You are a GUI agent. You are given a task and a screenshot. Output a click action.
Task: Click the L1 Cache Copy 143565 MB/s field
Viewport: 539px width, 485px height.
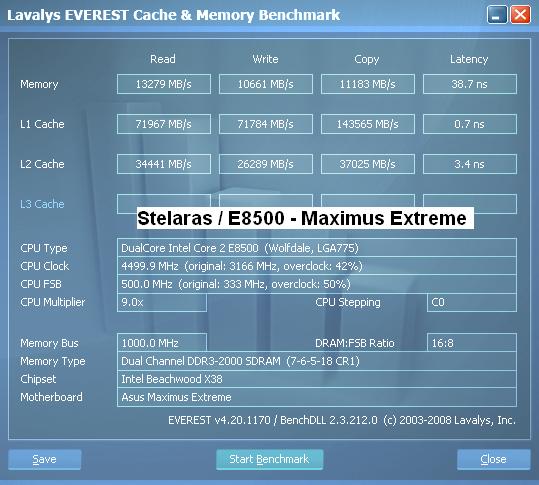click(368, 124)
